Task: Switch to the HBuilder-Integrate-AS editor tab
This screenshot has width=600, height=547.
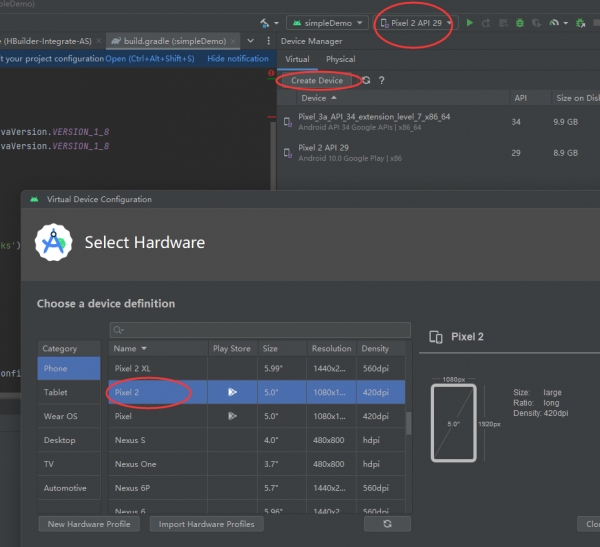Action: click(46, 41)
